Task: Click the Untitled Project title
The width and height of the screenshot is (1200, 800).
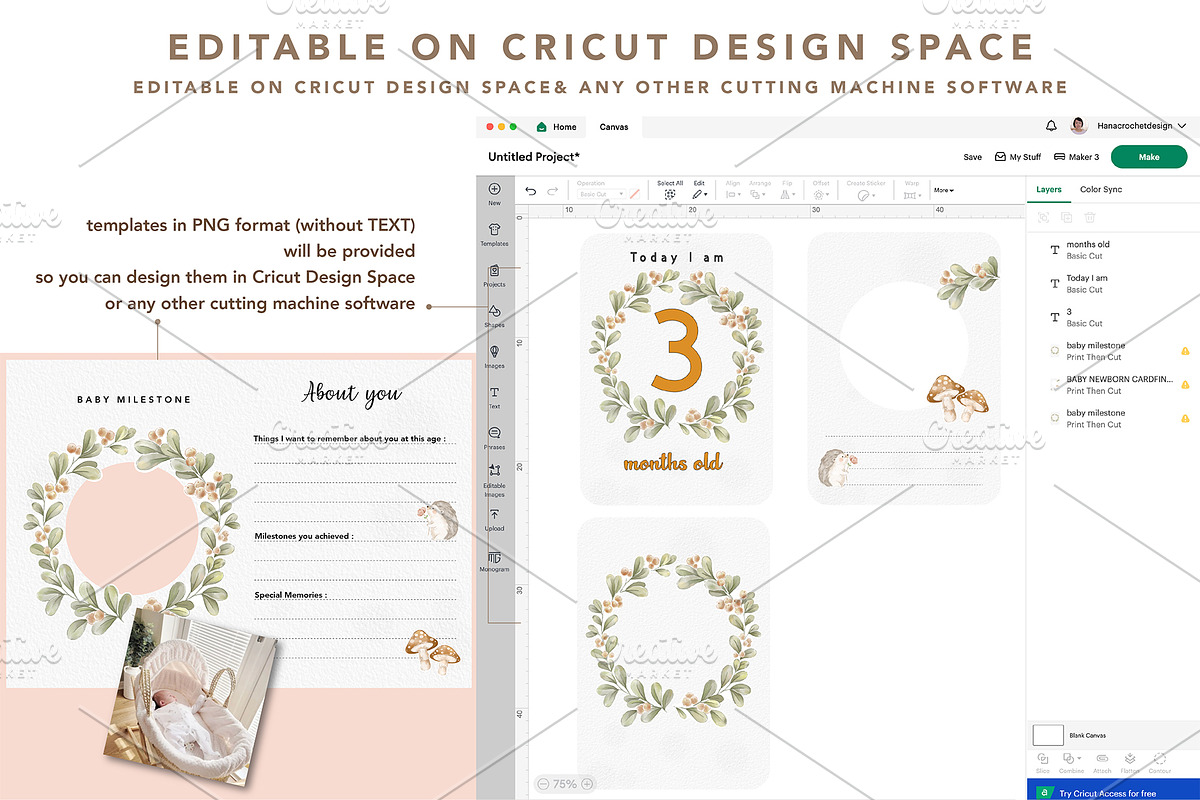Action: pyautogui.click(x=534, y=157)
